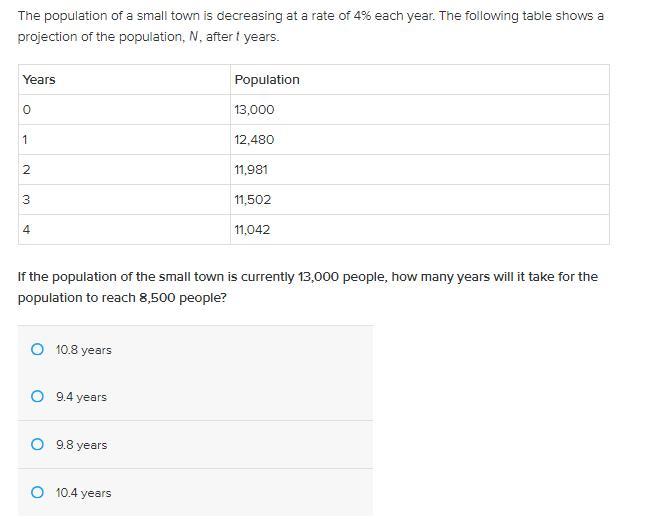
Task: Choose the 9.4 years radio option
Action: (37, 396)
